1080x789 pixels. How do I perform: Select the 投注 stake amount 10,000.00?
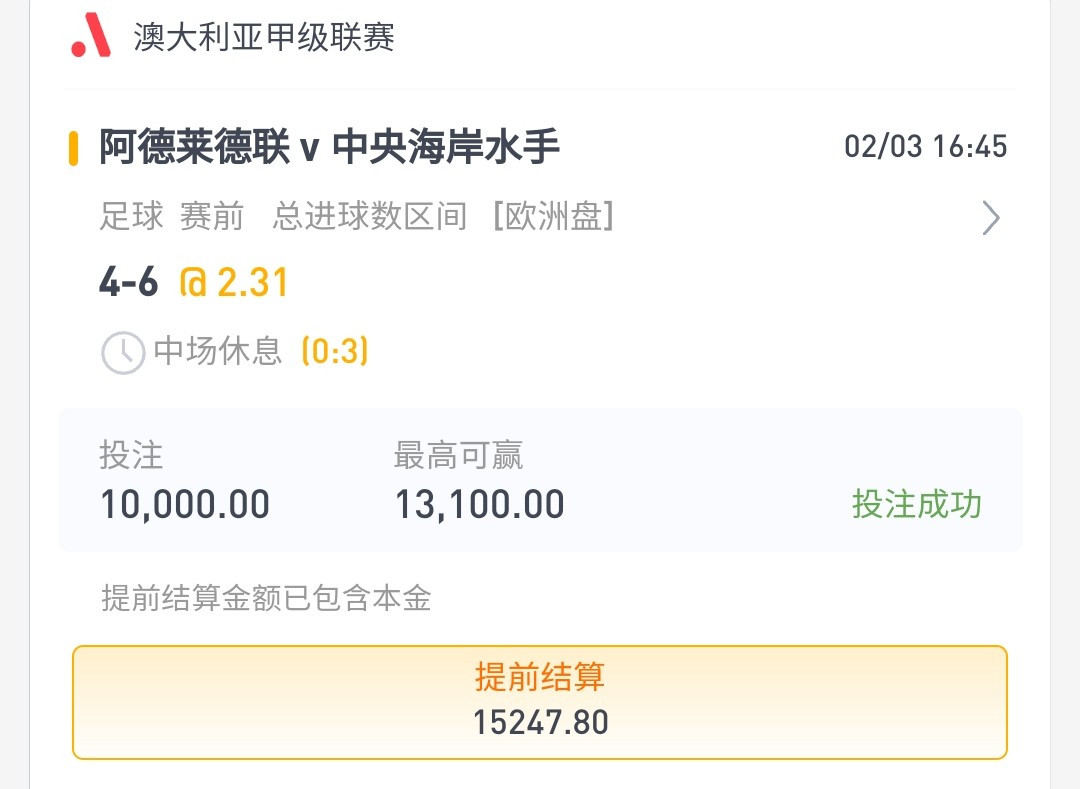(185, 504)
